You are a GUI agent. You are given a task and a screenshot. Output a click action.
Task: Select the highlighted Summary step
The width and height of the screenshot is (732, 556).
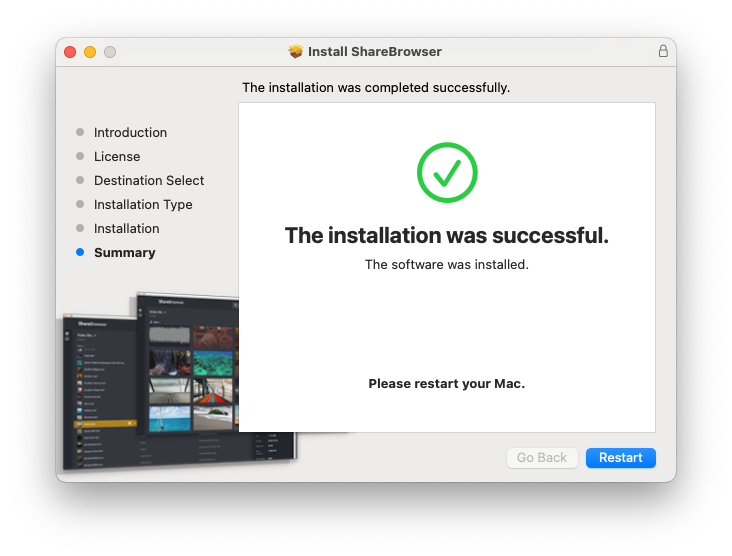coord(125,253)
